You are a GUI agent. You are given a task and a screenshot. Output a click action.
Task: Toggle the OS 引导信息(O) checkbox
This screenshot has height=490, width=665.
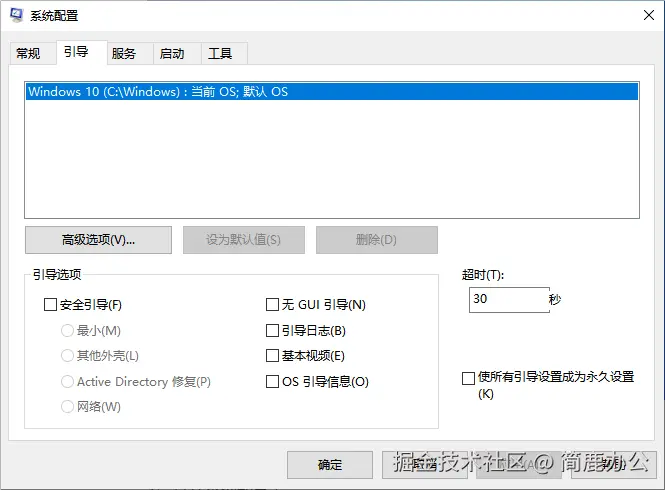point(272,381)
